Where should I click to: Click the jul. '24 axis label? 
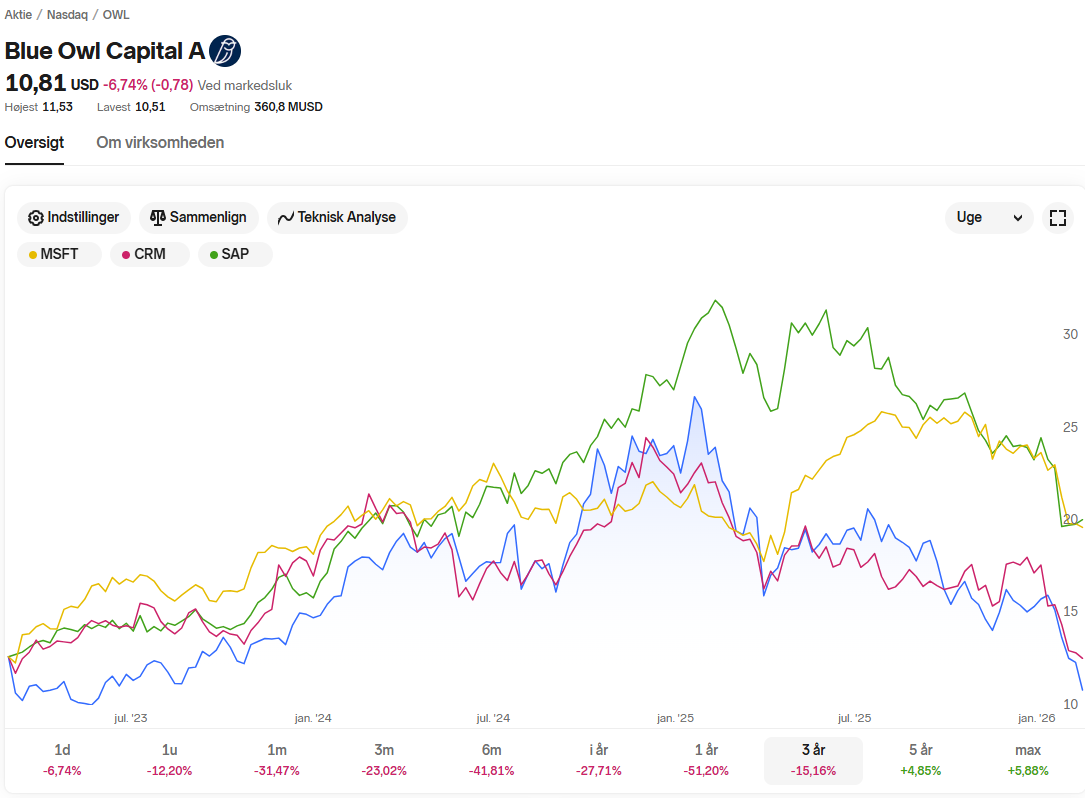pyautogui.click(x=493, y=718)
